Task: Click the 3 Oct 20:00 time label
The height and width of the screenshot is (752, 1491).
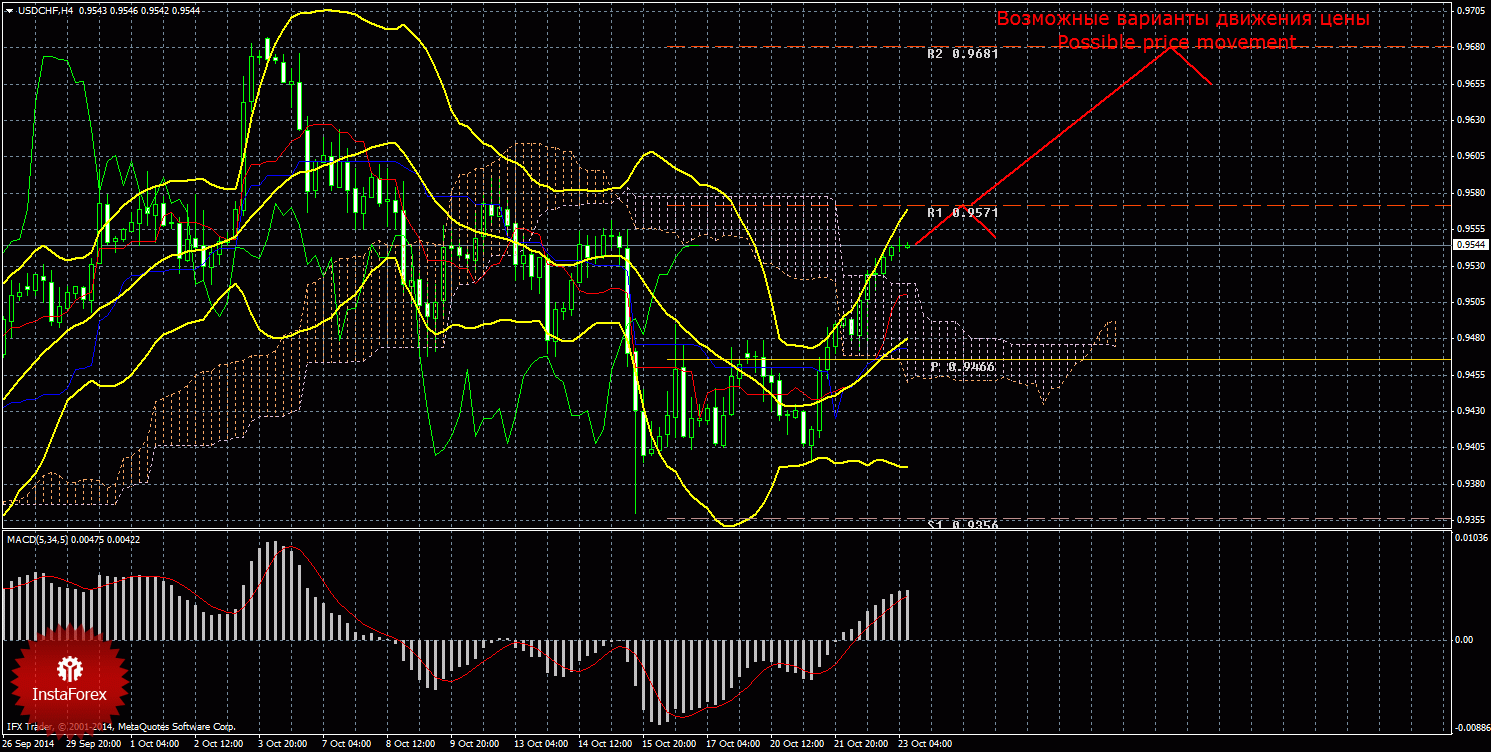Action: 282,744
